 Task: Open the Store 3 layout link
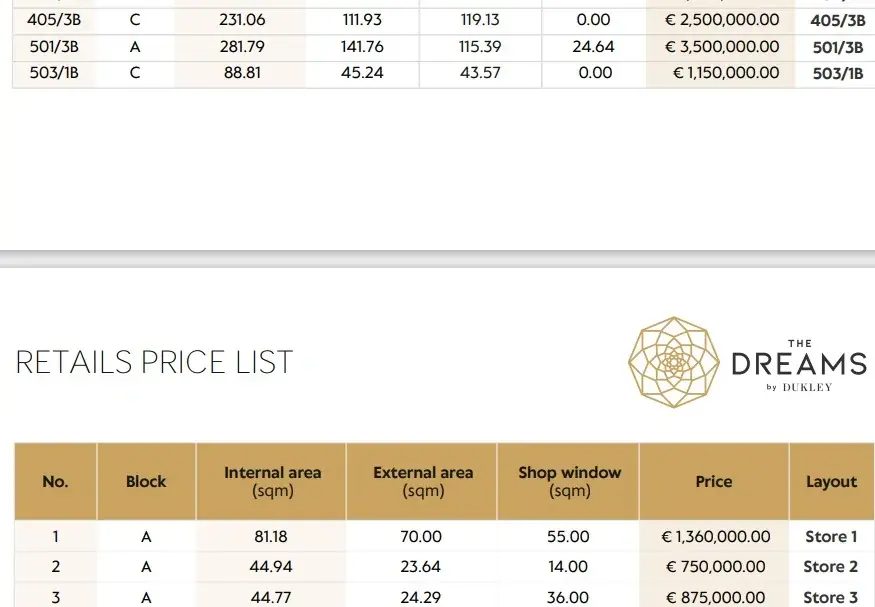[x=831, y=597]
